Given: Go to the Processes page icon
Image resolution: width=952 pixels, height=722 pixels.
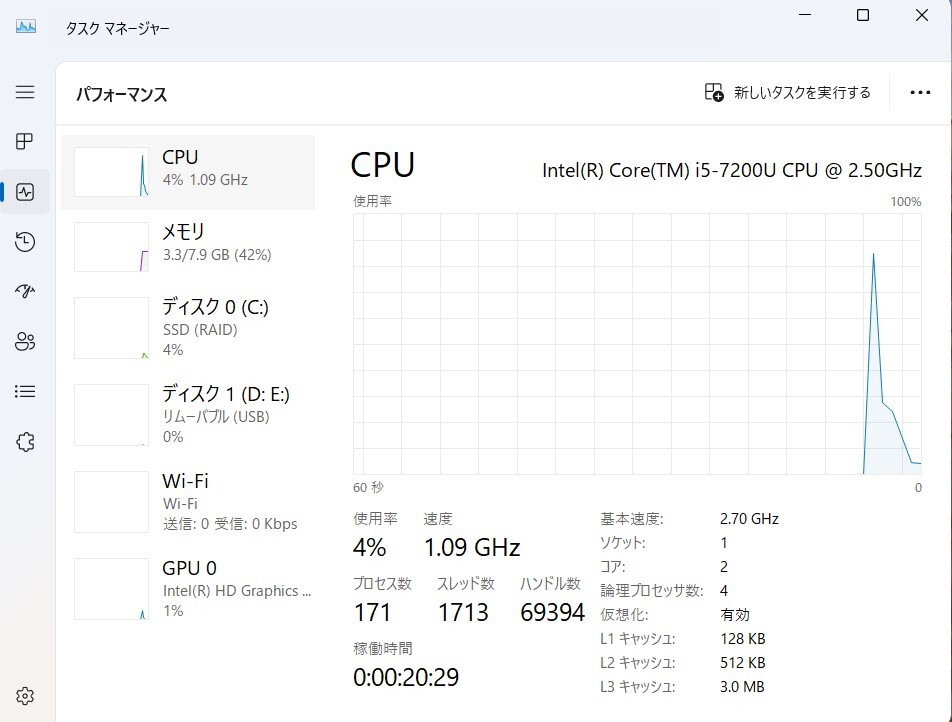Looking at the screenshot, I should tap(24, 141).
